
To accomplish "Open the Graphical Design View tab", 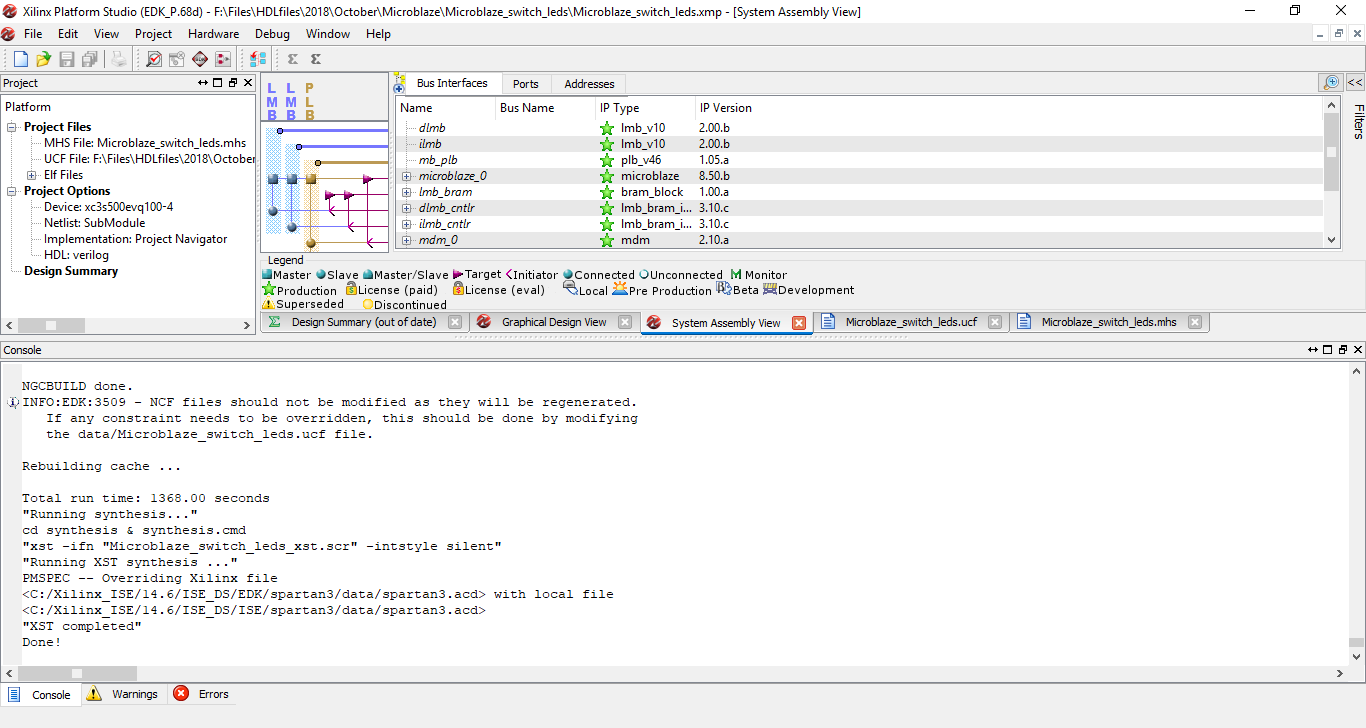I will 554,322.
